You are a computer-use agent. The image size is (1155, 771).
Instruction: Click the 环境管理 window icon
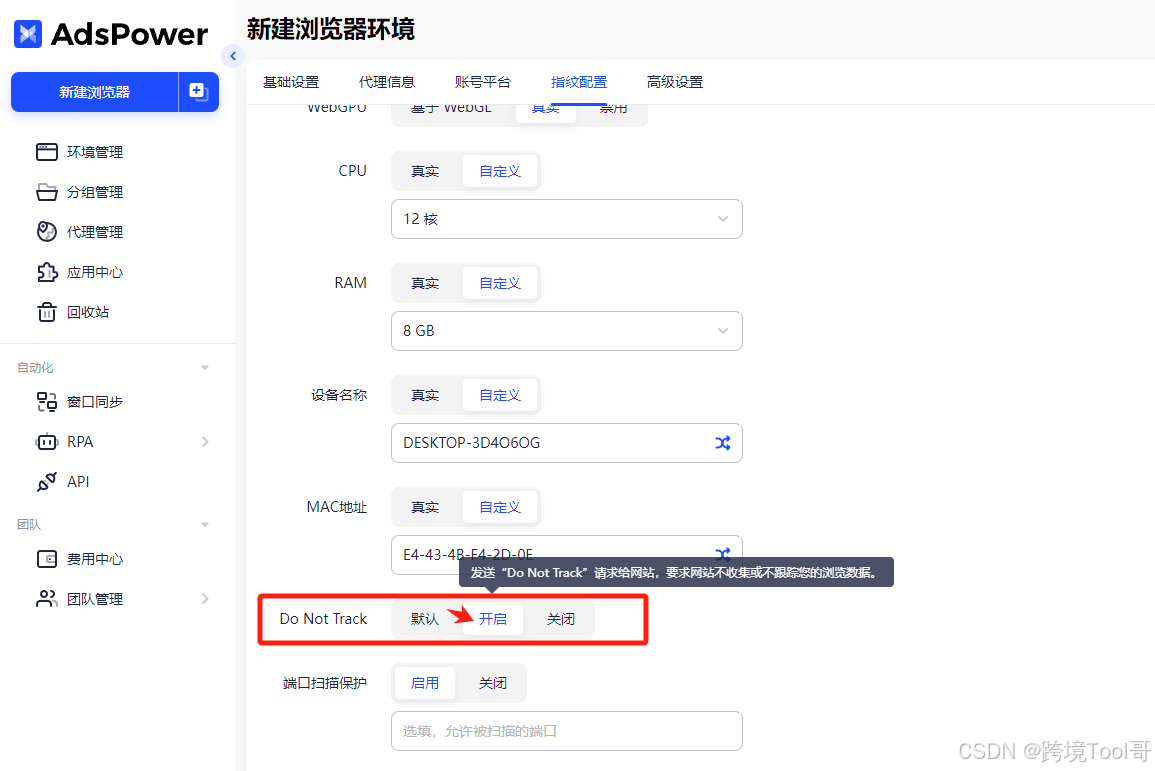pyautogui.click(x=46, y=152)
